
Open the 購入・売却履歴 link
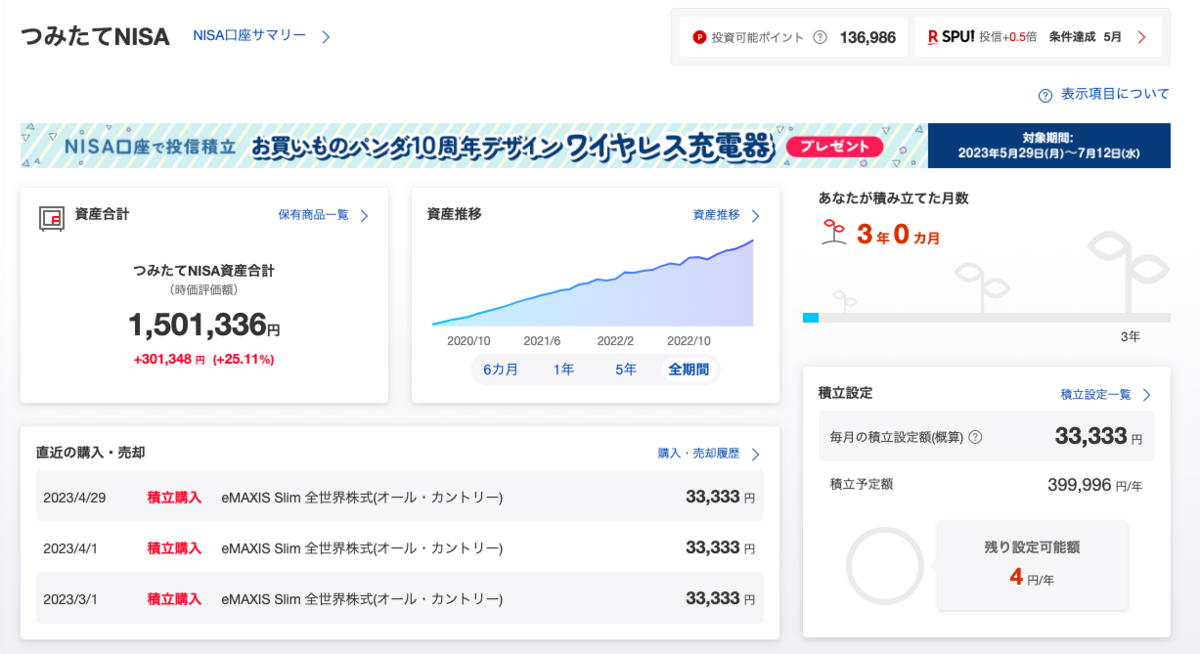pyautogui.click(x=699, y=453)
